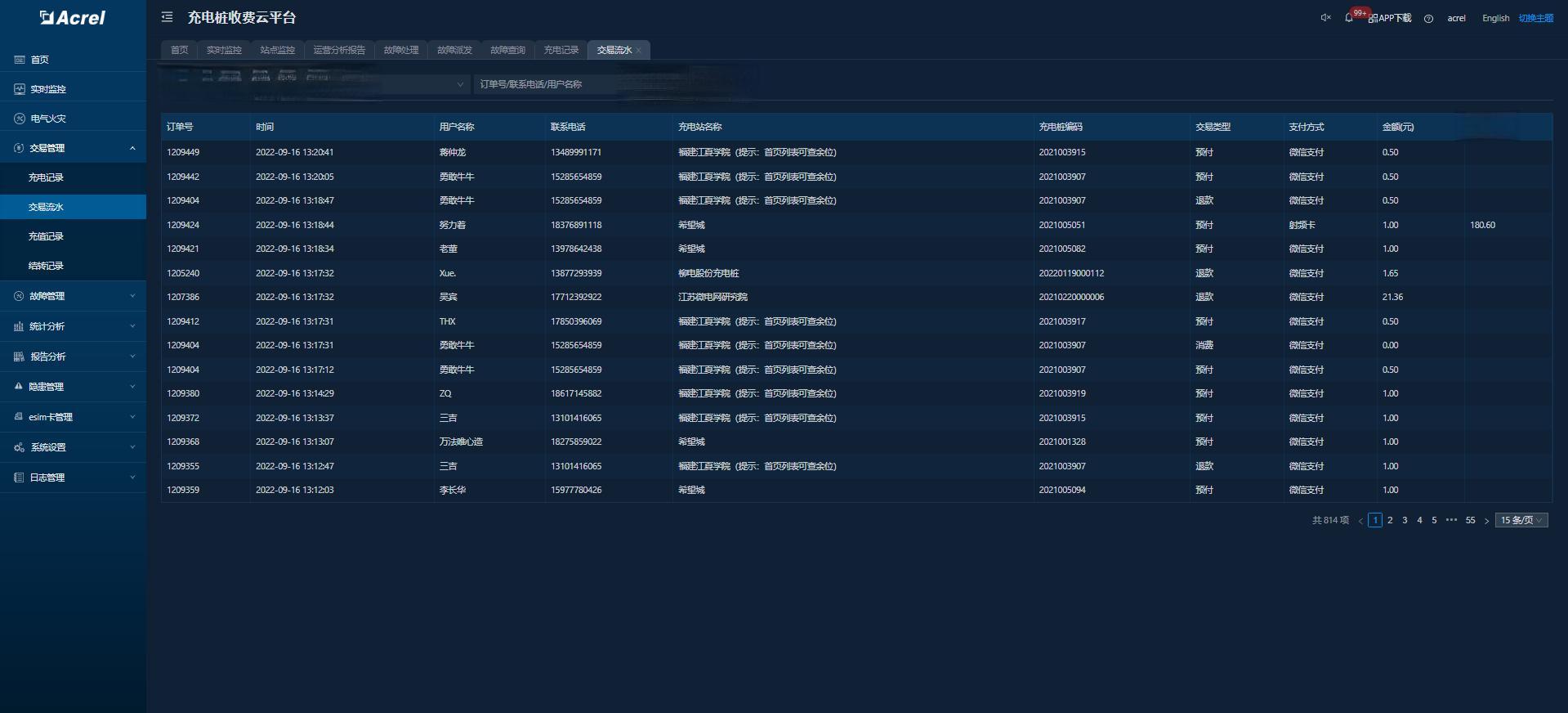1568x713 pixels.
Task: Switch language to English
Action: coord(1495,18)
